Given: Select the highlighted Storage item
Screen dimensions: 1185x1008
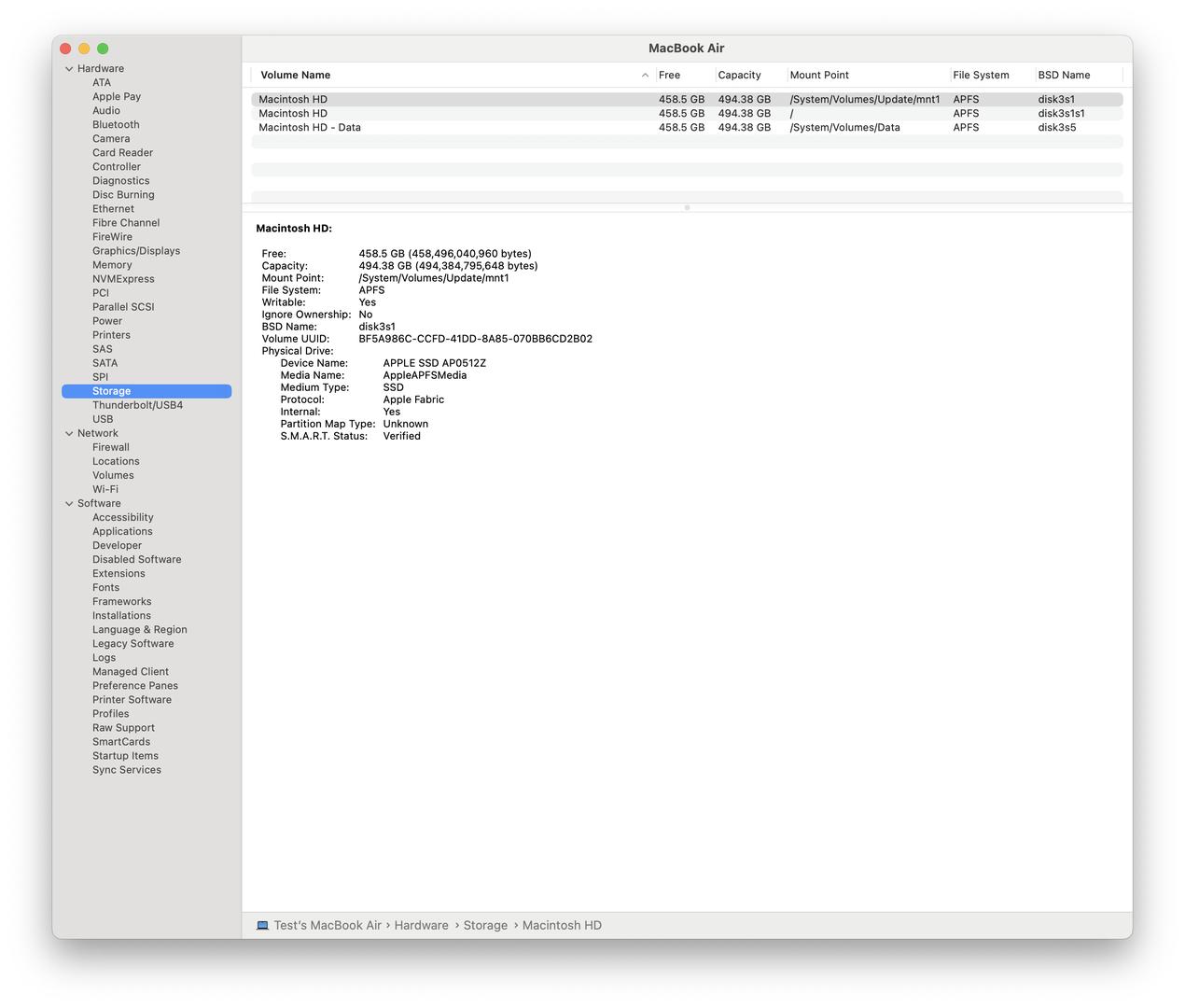Looking at the screenshot, I should 146,391.
